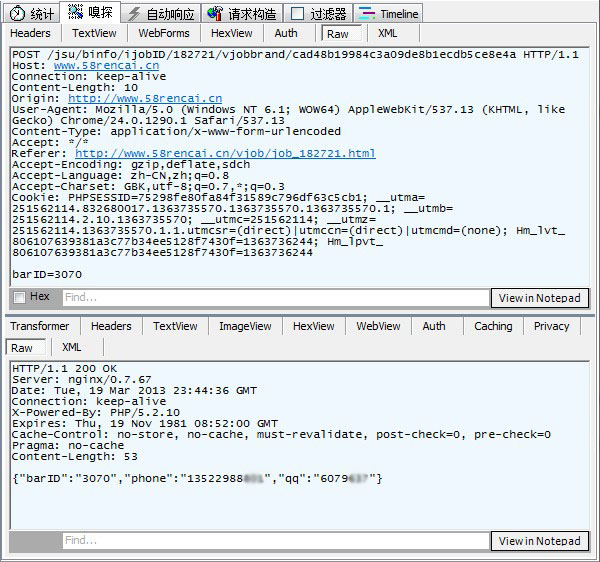This screenshot has width=600, height=562.
Task: Open the Referer job_182721.html link
Action: 225,153
